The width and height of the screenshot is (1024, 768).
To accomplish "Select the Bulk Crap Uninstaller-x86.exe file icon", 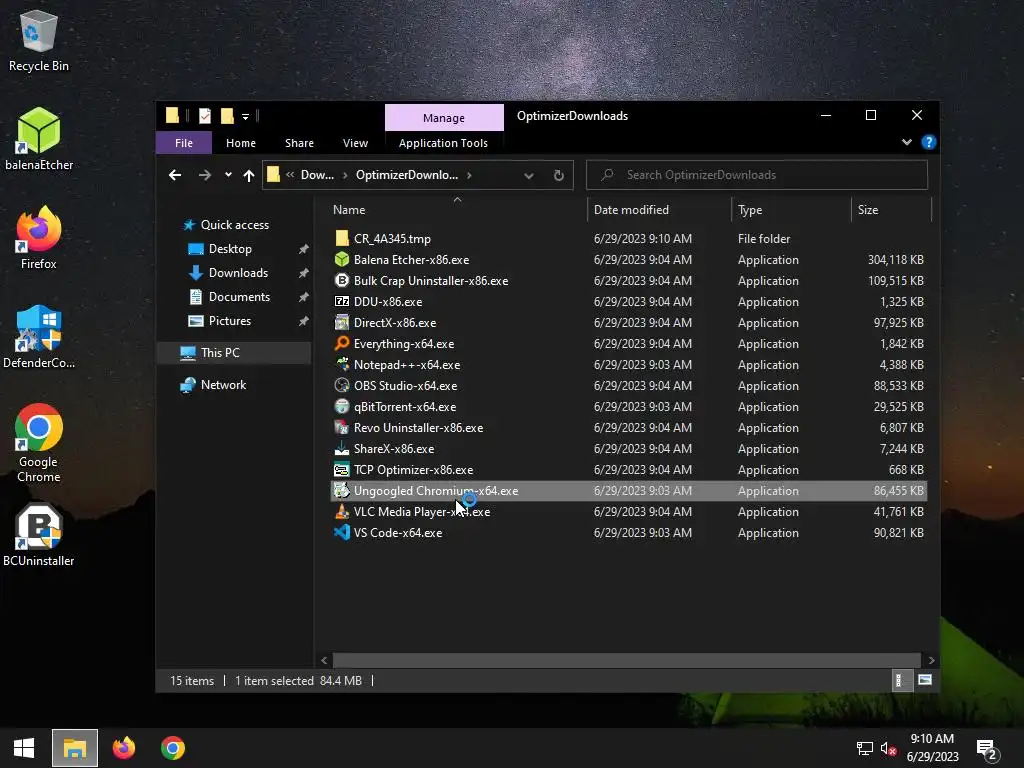I will point(342,280).
